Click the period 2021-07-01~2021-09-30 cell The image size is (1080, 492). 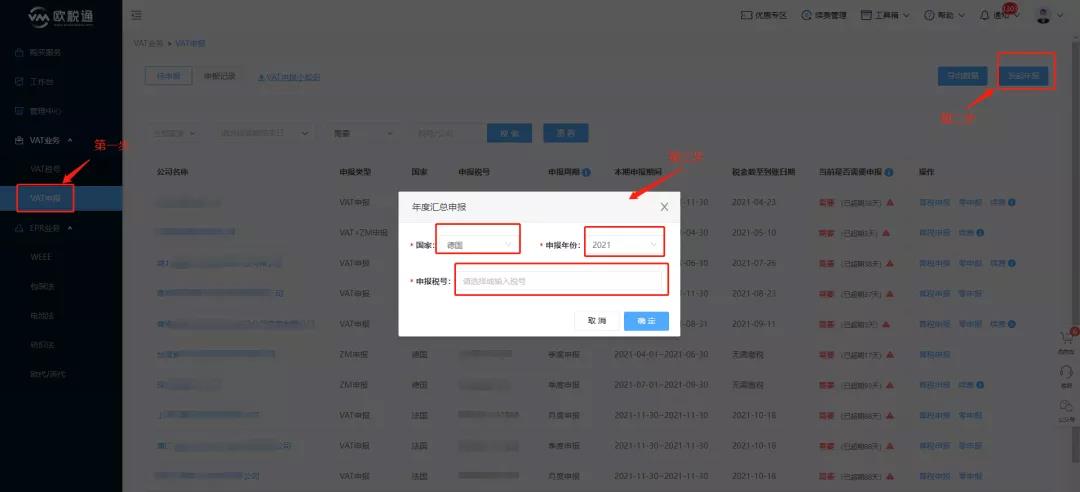pyautogui.click(x=661, y=385)
